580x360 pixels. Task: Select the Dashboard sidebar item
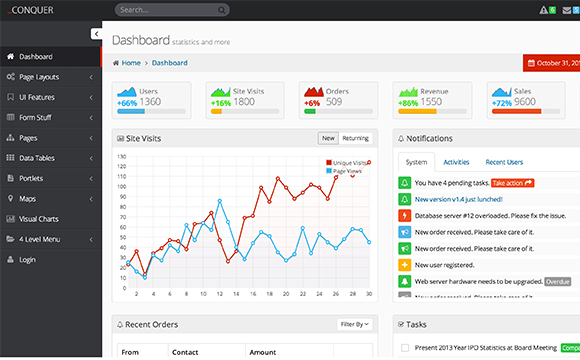51,57
